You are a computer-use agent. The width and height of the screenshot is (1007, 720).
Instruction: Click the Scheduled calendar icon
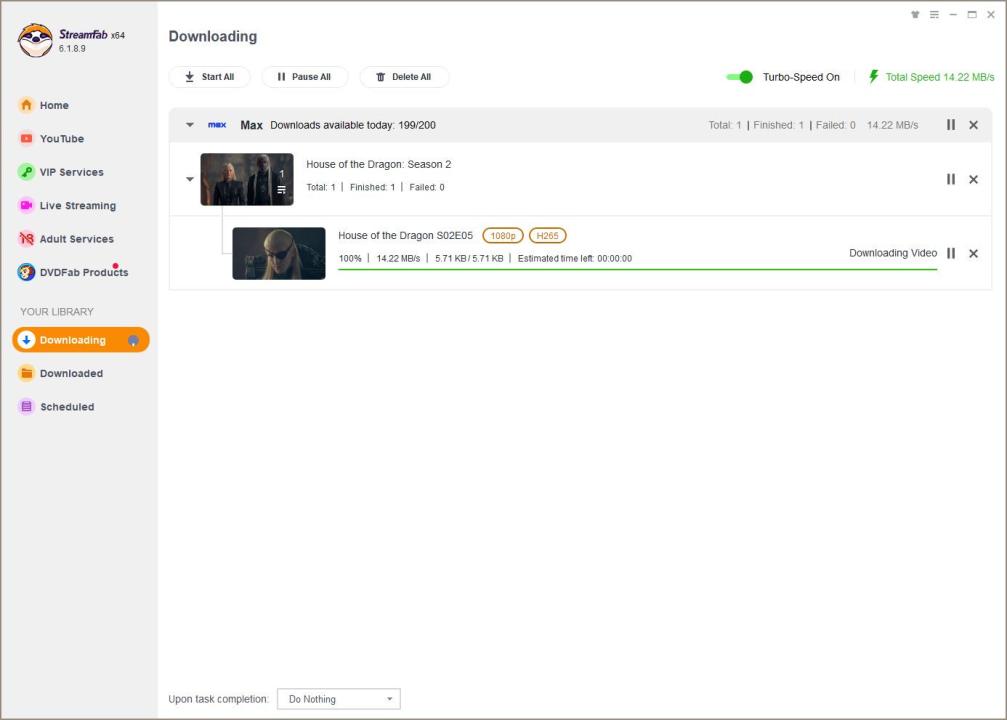tap(26, 407)
